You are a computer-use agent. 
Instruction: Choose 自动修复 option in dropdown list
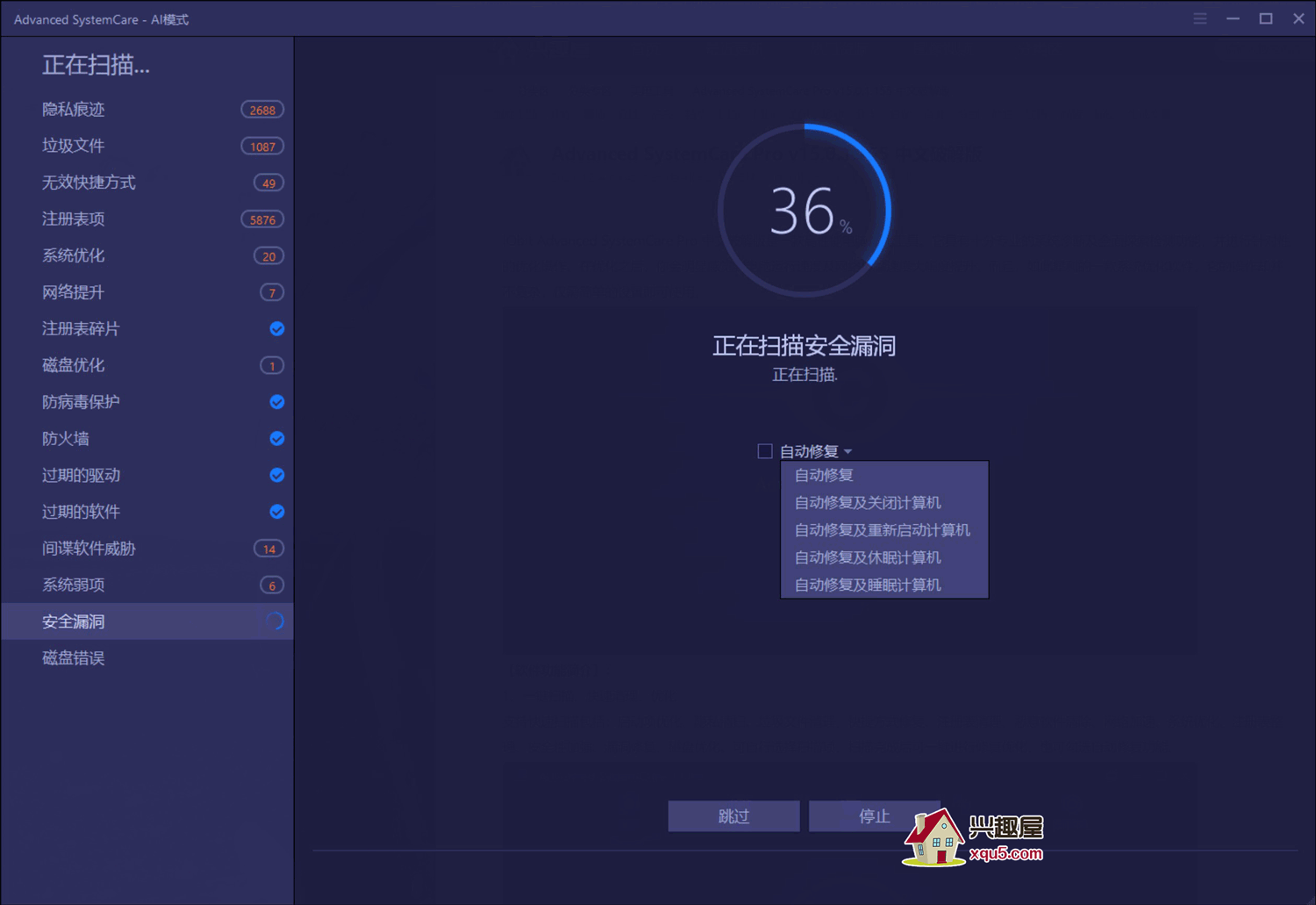point(884,475)
